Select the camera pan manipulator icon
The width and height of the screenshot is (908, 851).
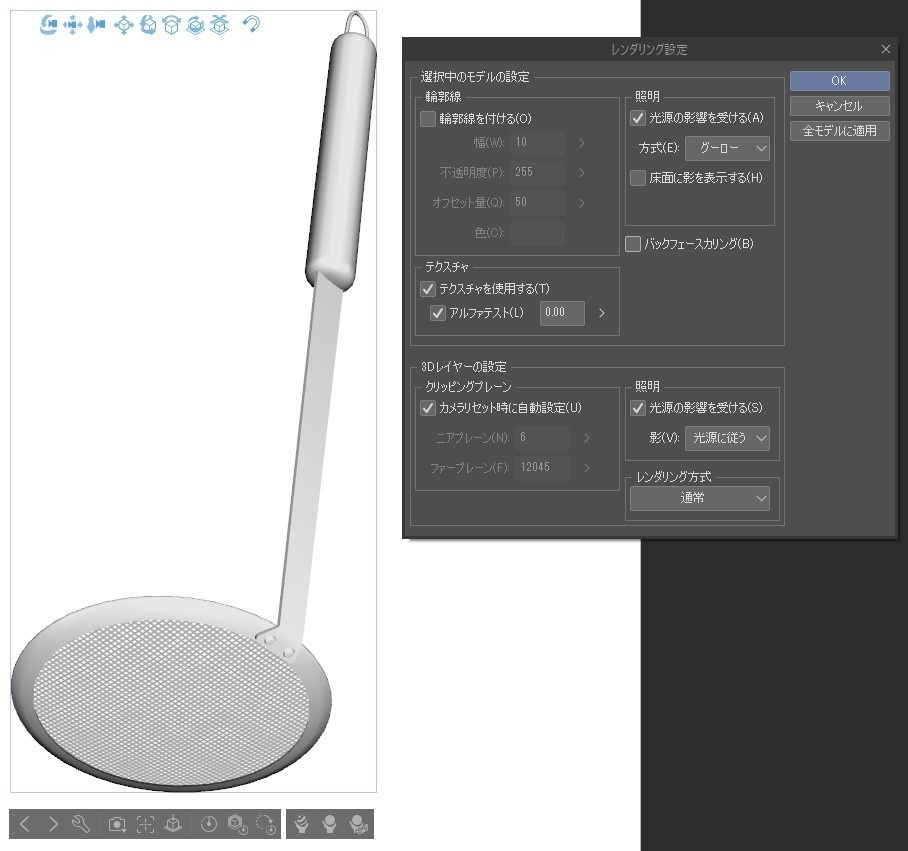coord(72,24)
